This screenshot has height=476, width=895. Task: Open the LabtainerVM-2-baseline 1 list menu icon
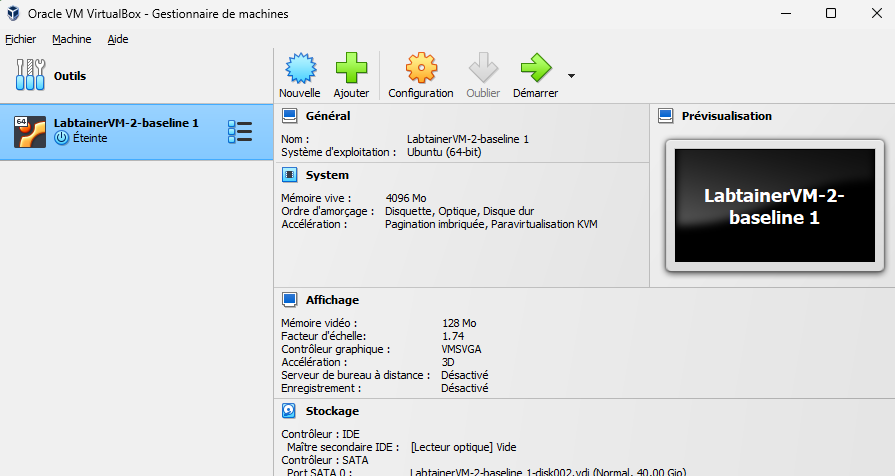(x=240, y=131)
